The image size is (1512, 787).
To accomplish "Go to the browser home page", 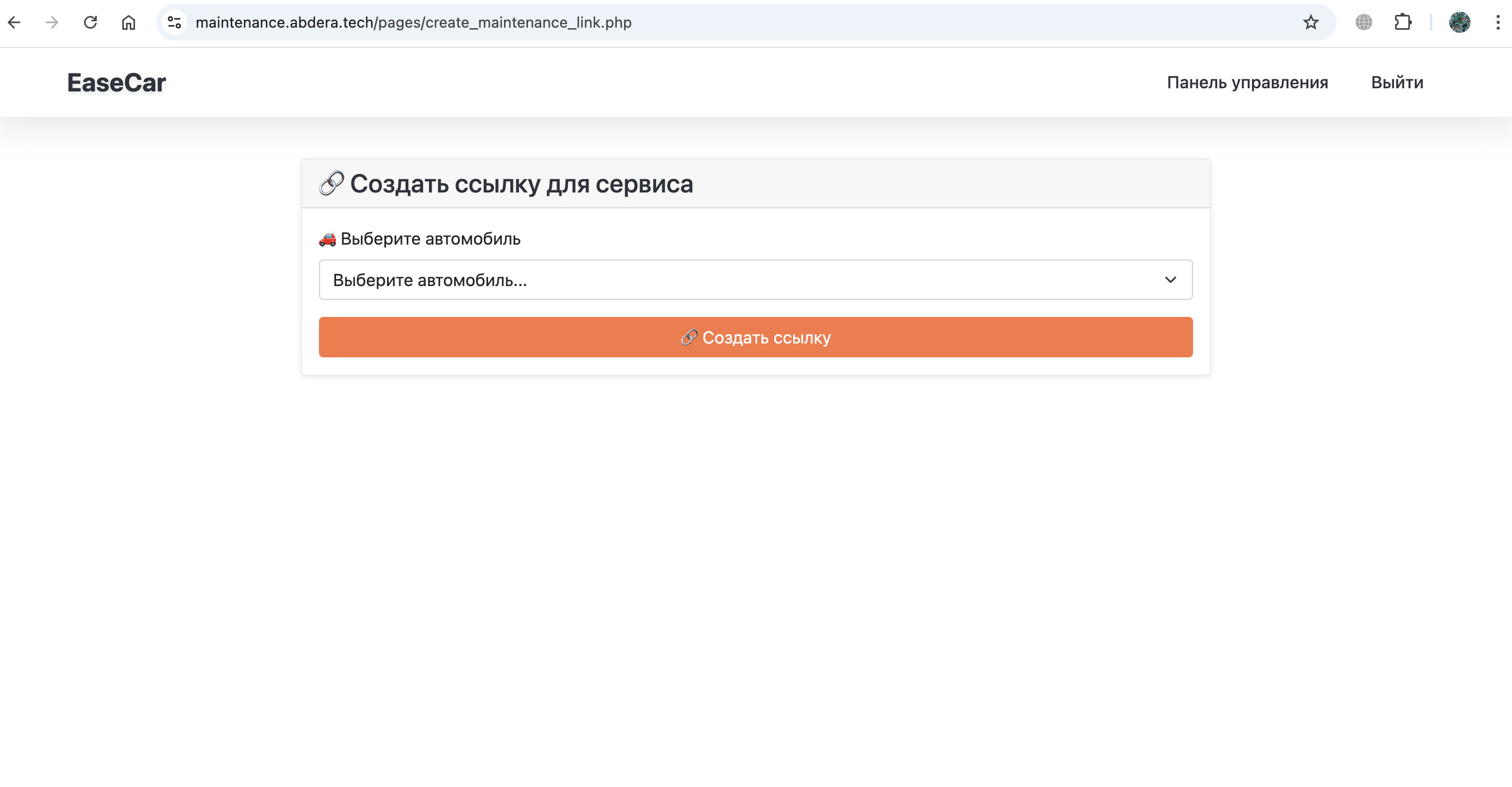I will (x=129, y=22).
